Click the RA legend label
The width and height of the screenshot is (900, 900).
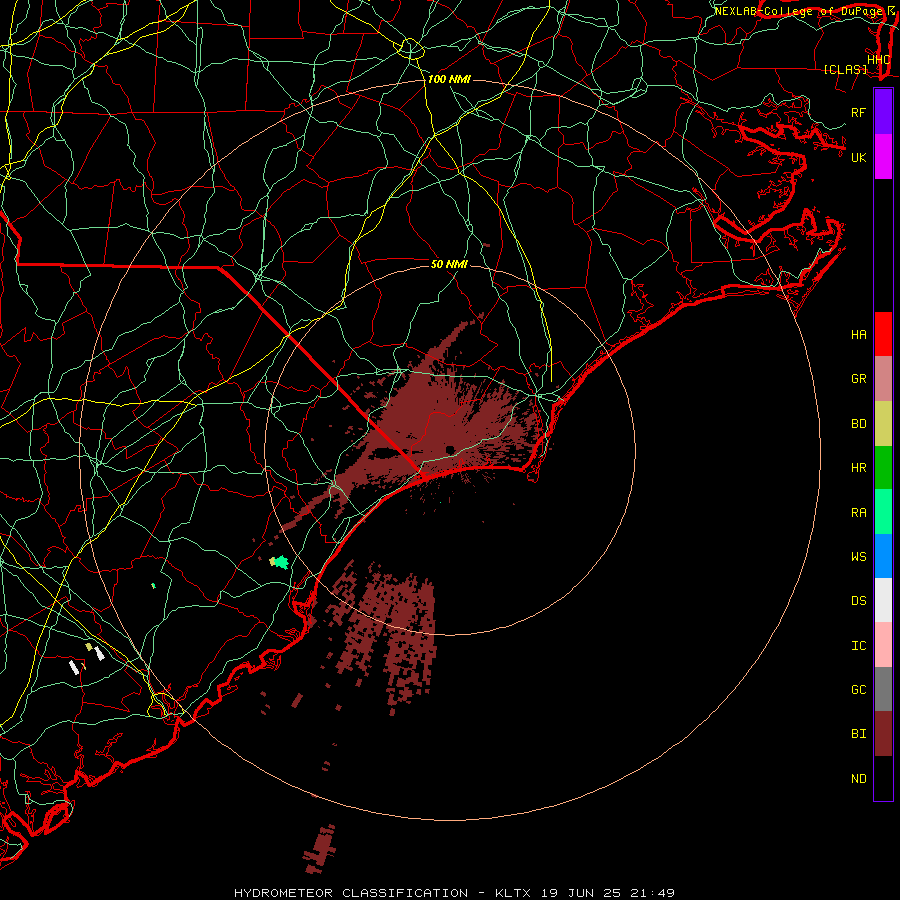point(859,513)
